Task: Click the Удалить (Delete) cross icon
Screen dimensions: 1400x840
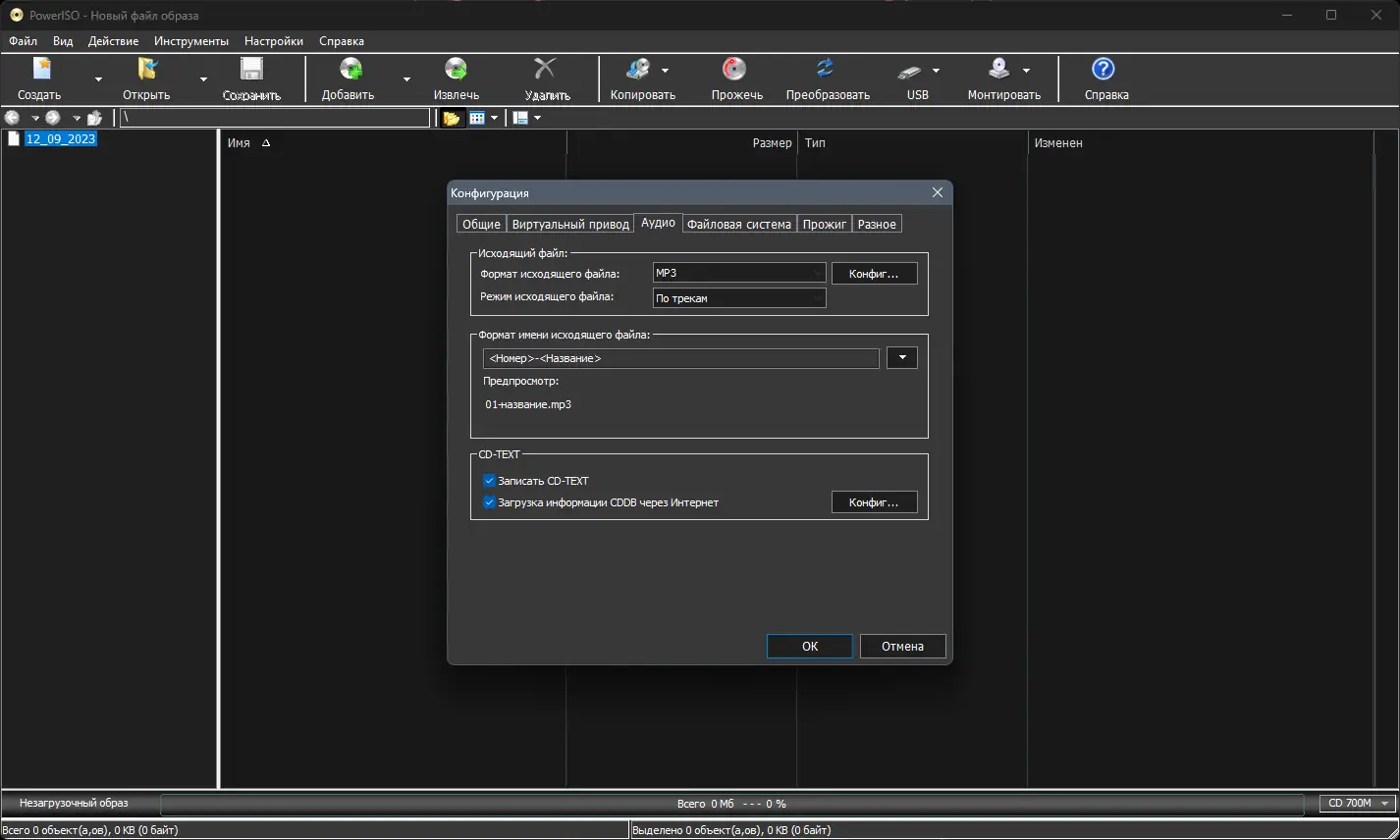Action: pos(545,69)
